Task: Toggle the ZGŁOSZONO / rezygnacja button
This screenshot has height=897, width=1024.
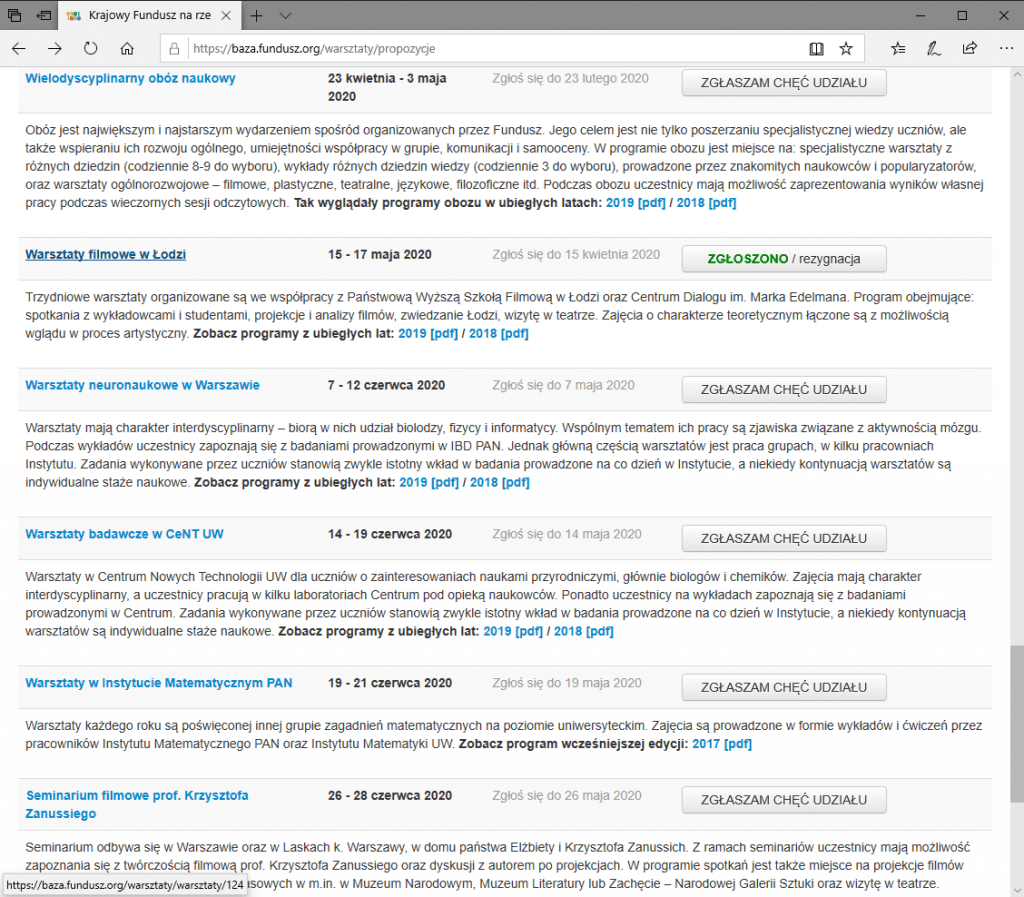Action: [x=784, y=259]
